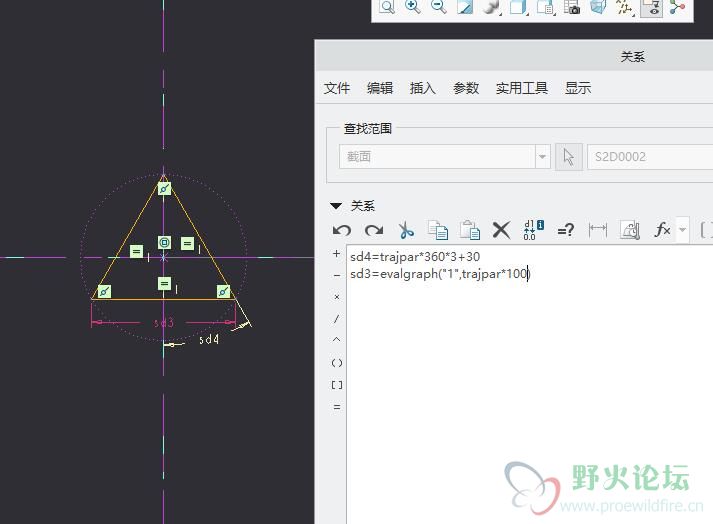Click the select-object arrow button
Screen dimensions: 713x524
pos(568,157)
